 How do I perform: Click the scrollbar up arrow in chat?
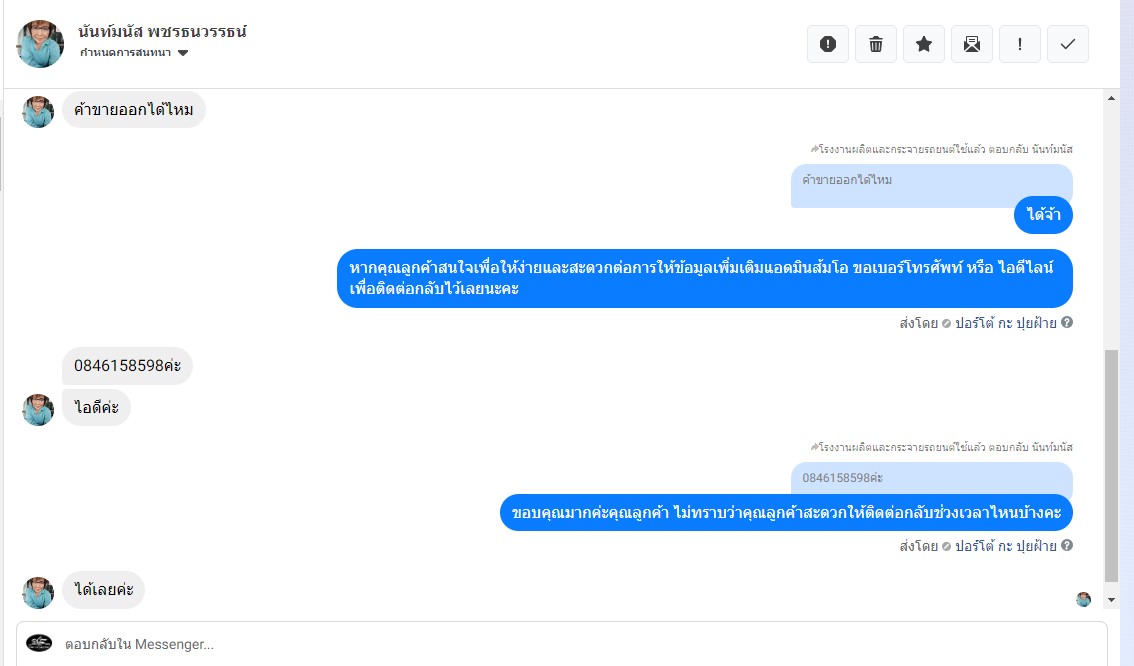pyautogui.click(x=1112, y=98)
